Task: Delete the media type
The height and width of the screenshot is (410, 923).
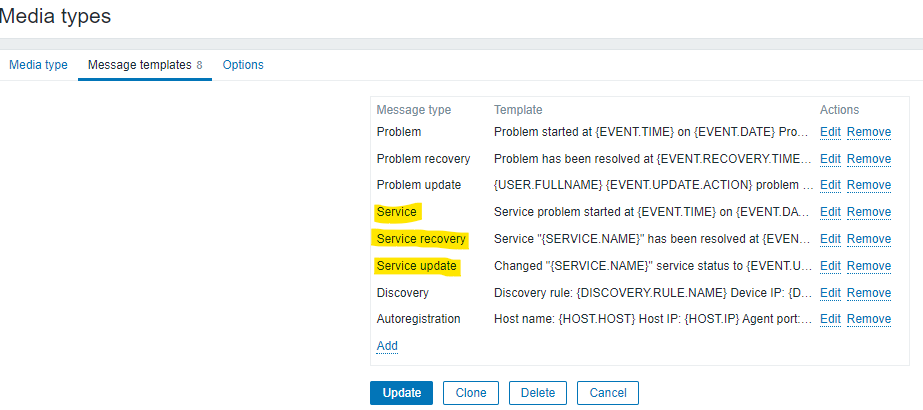Action: point(538,393)
